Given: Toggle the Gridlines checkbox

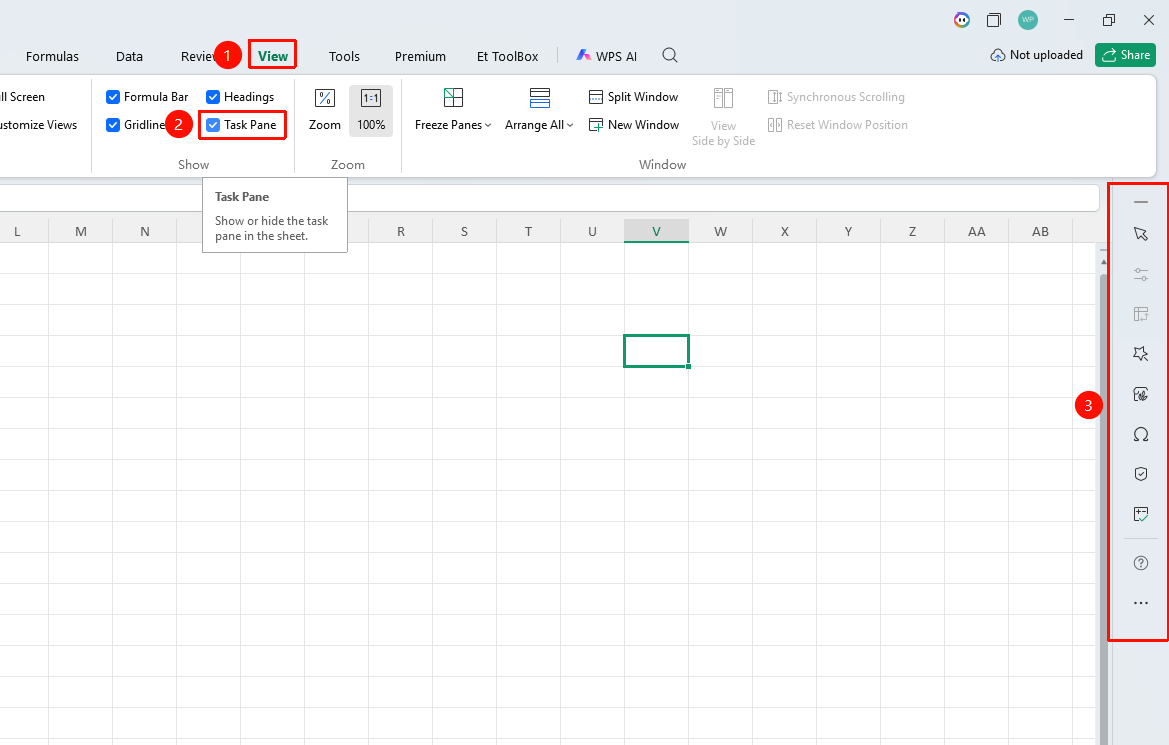Looking at the screenshot, I should (x=113, y=125).
